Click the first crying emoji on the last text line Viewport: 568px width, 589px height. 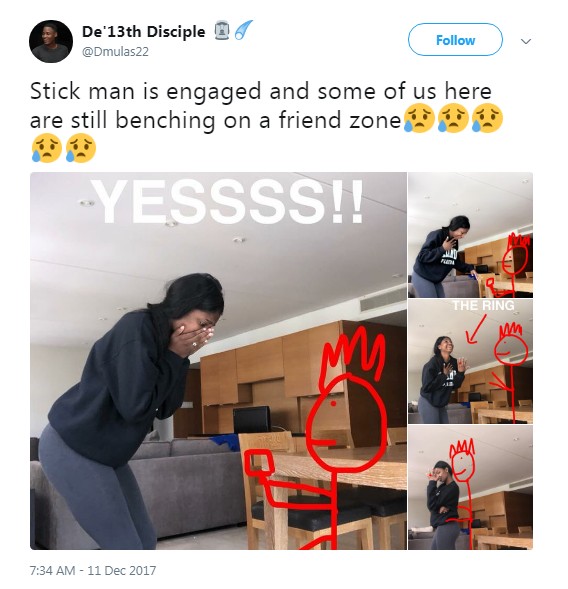tap(47, 148)
